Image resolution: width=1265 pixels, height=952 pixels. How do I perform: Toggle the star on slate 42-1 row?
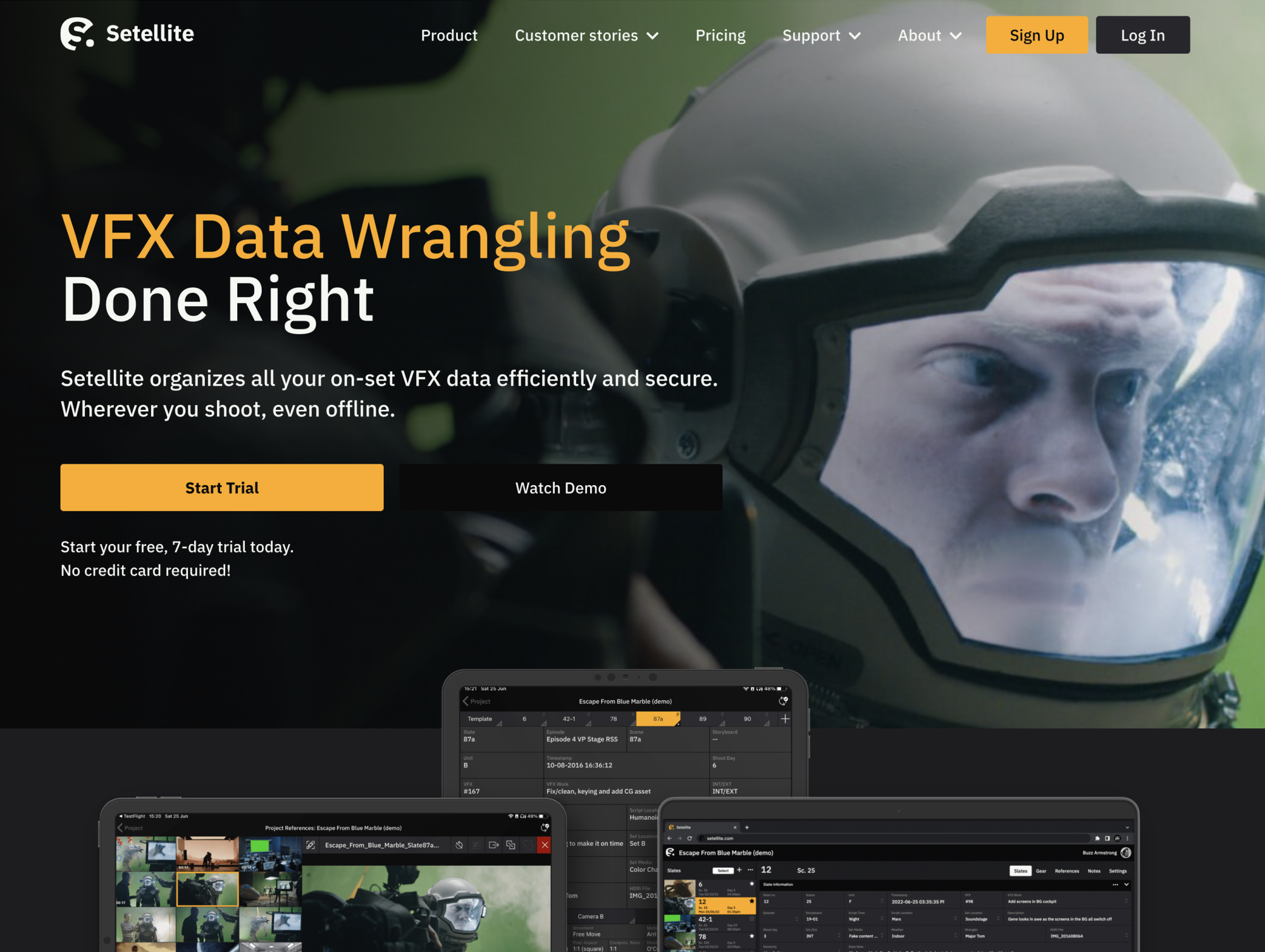pos(751,919)
